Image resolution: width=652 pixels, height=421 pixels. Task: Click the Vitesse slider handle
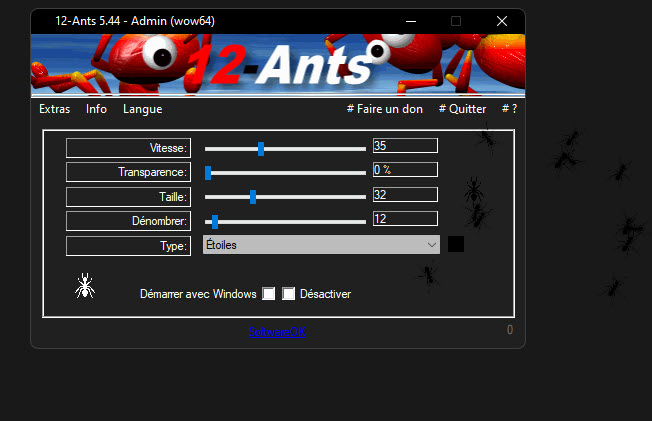point(261,148)
